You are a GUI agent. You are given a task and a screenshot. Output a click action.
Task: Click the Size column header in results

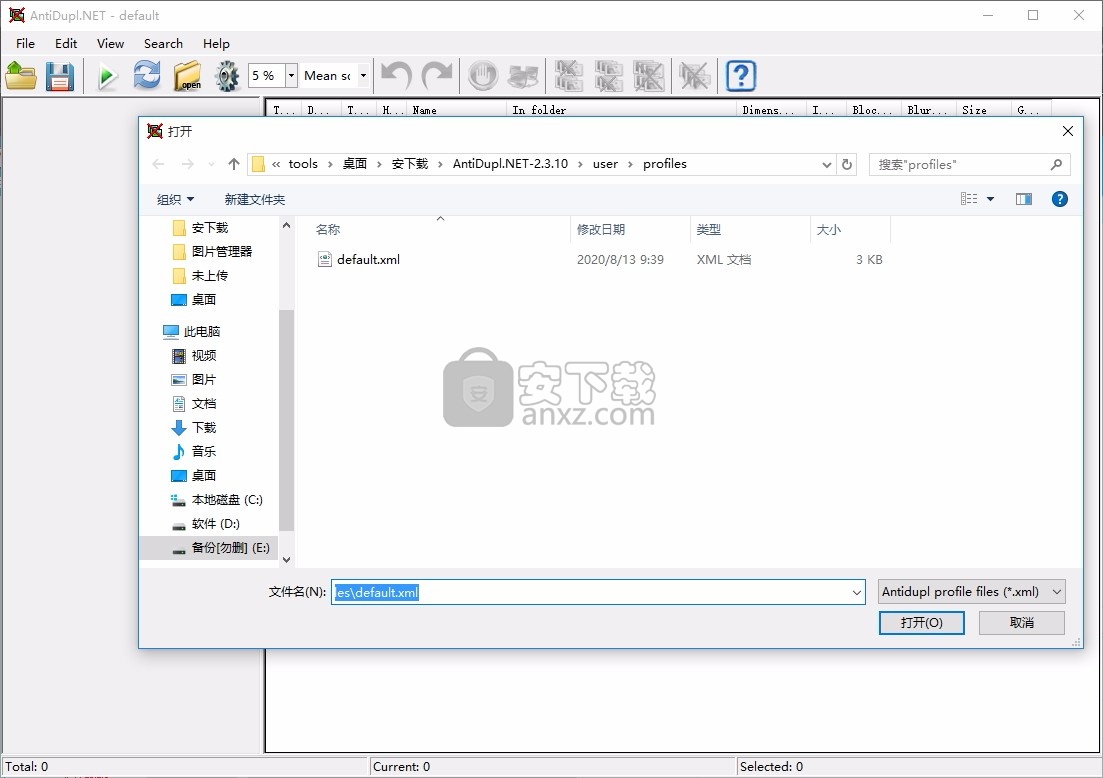[x=984, y=110]
